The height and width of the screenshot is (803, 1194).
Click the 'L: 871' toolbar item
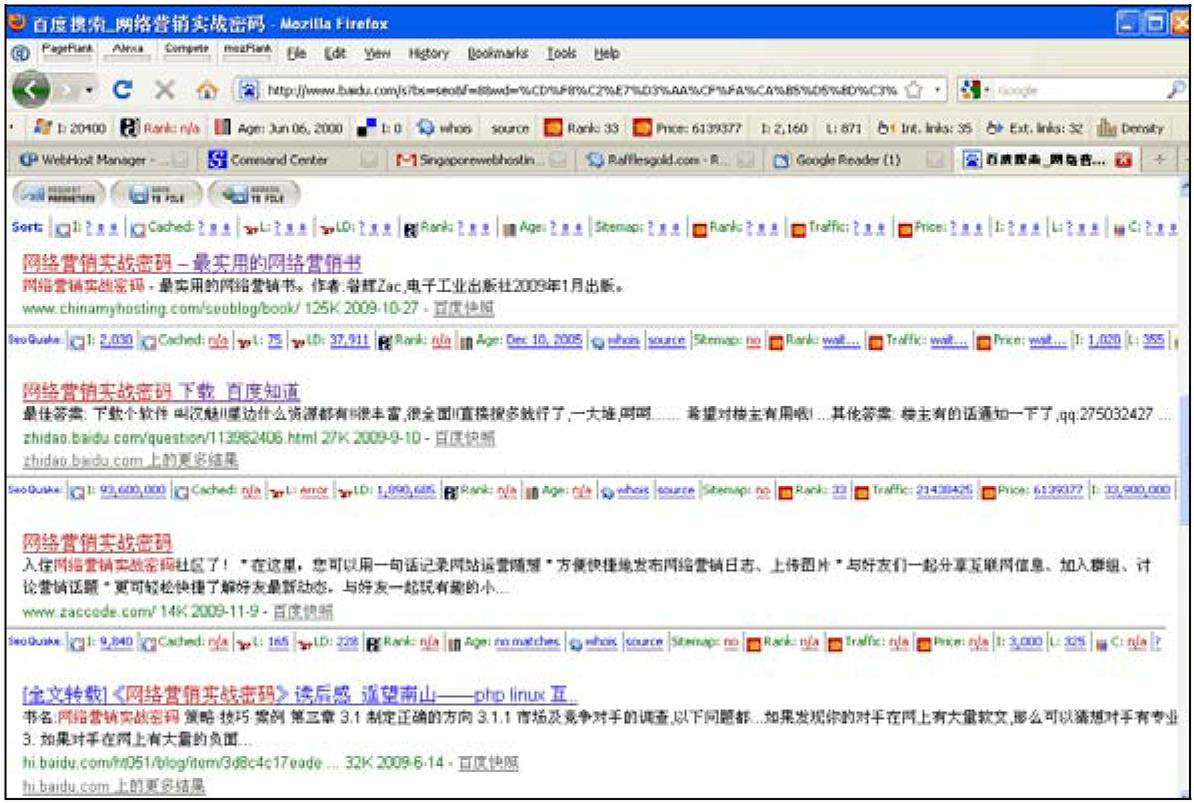pos(844,128)
